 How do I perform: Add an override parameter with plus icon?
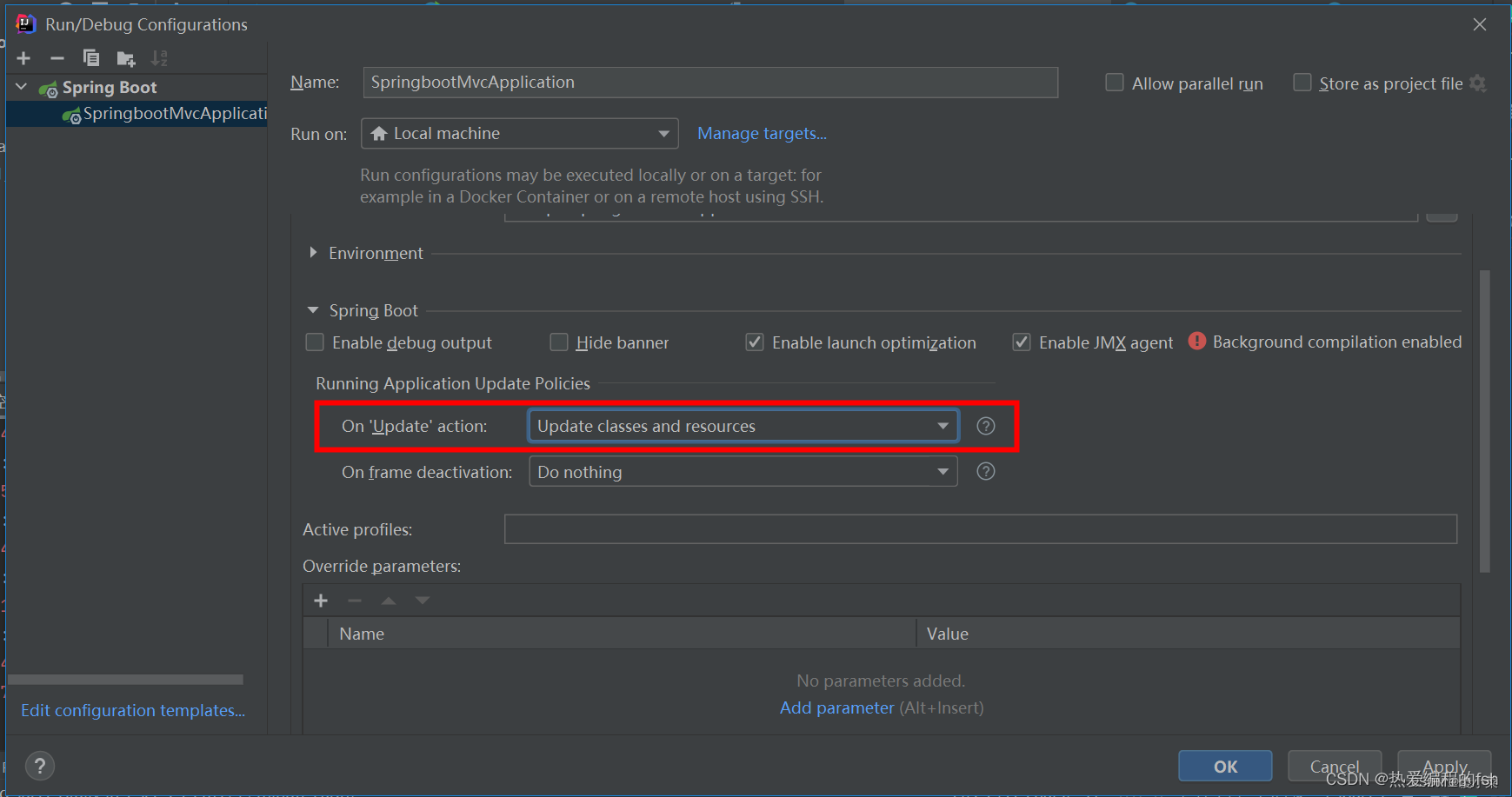pos(321,601)
